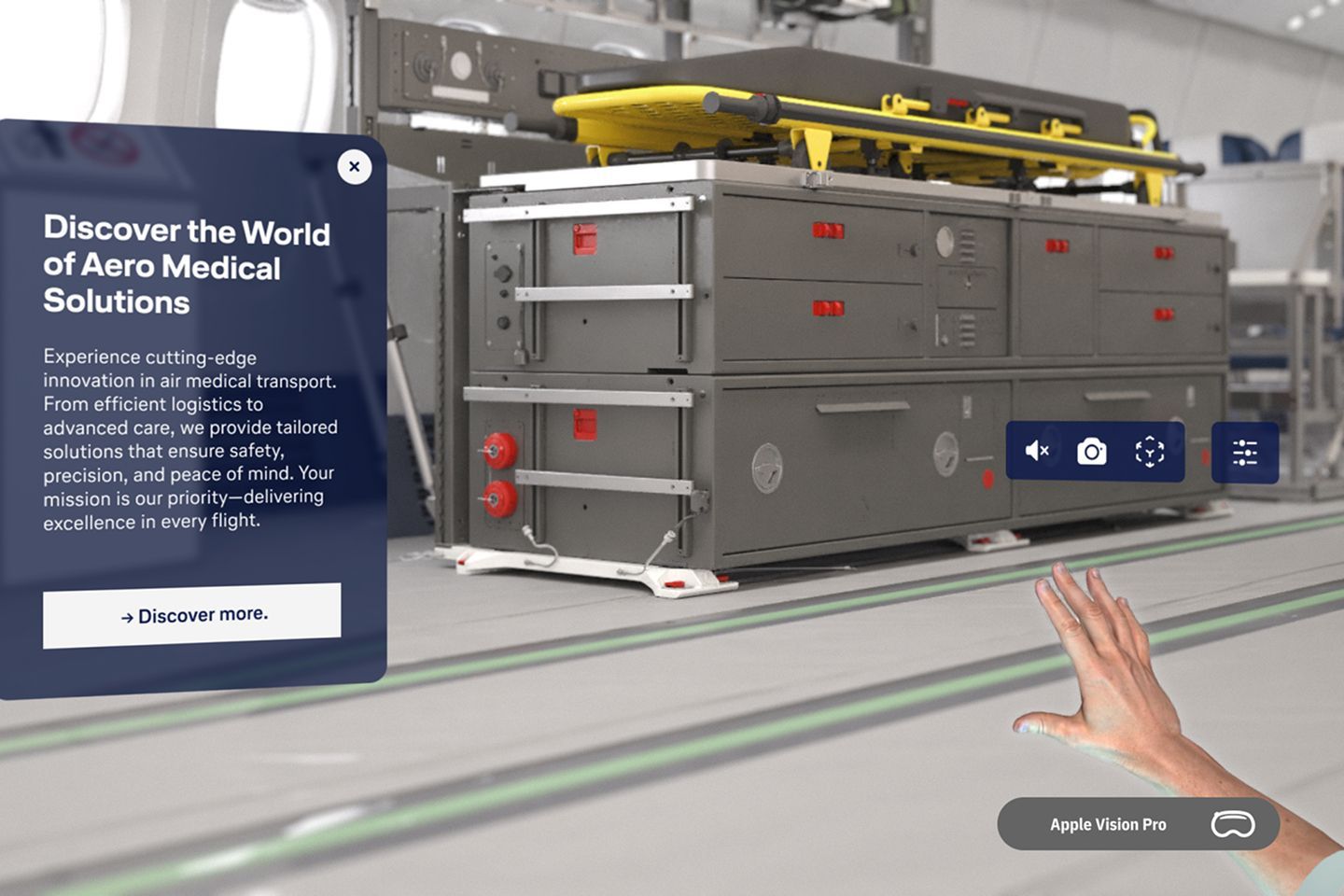Click the arrow icon inside Discover more
The image size is (1344, 896).
click(128, 614)
